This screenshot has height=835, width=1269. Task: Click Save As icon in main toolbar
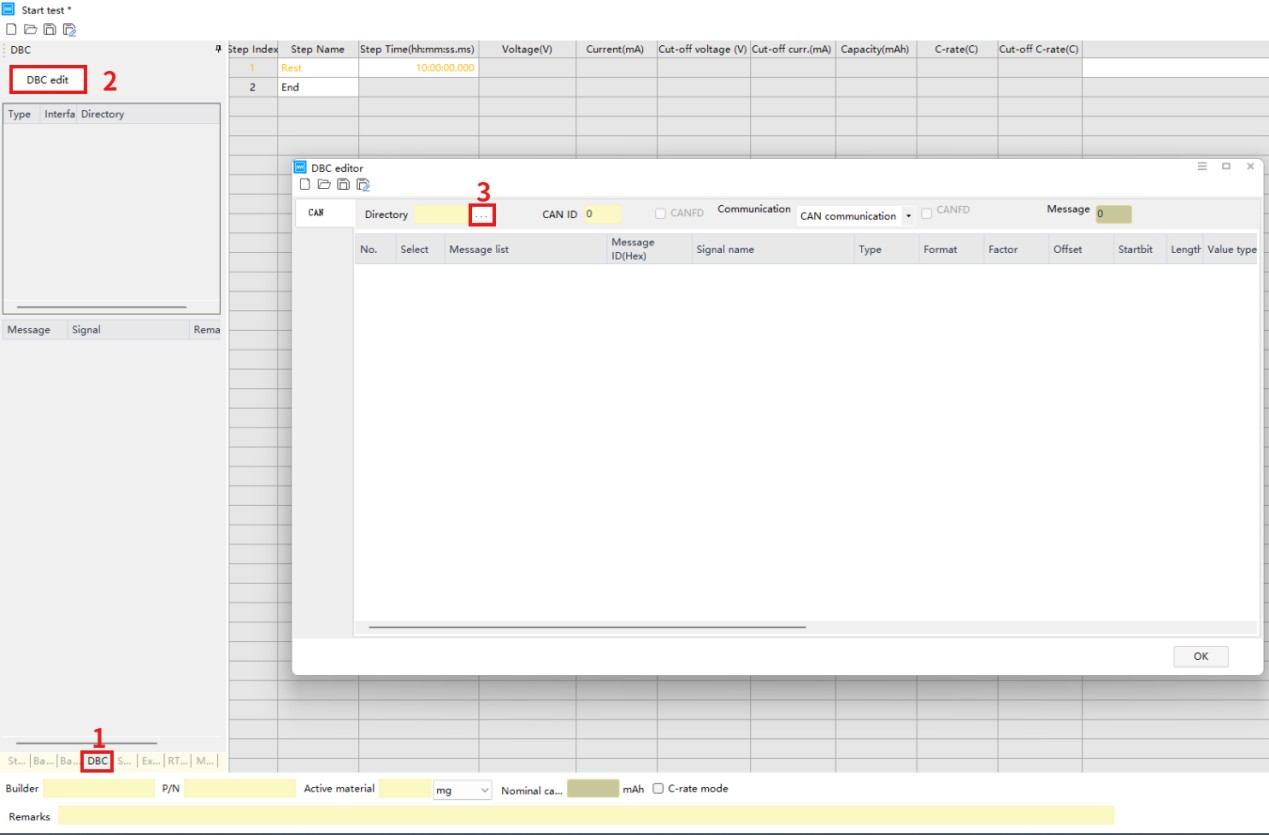pyautogui.click(x=70, y=29)
